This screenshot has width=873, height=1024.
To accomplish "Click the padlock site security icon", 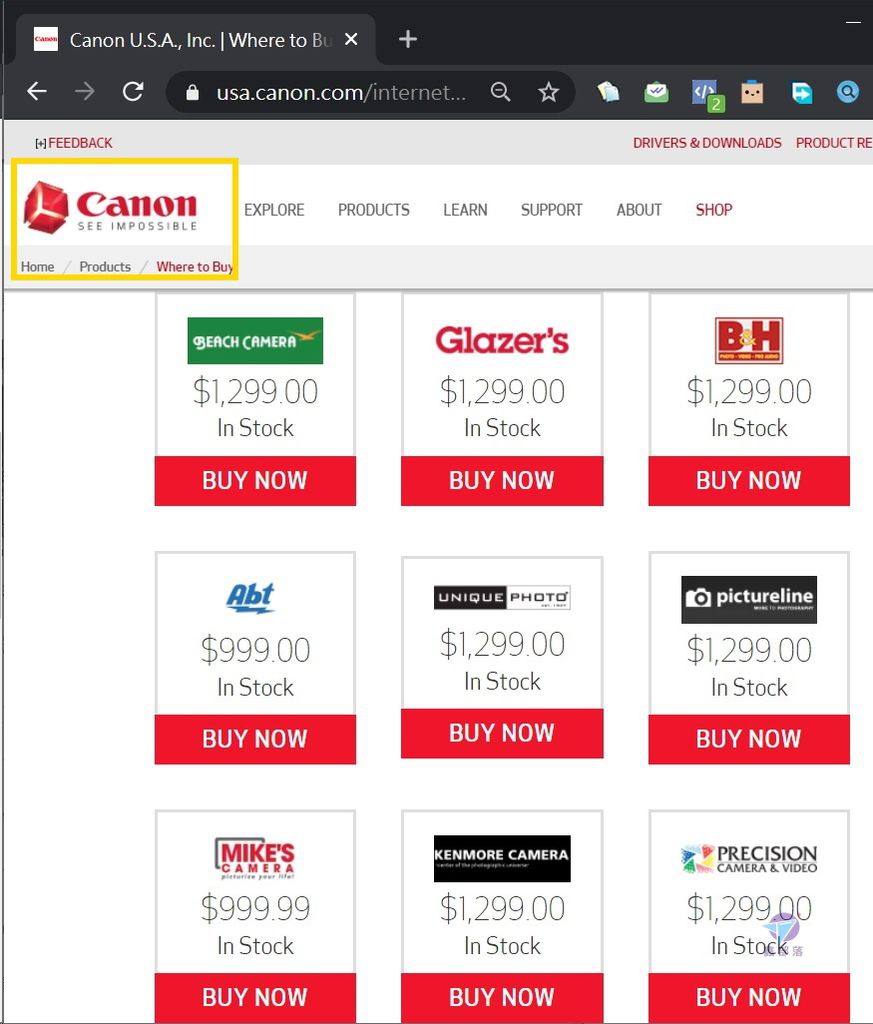I will tap(193, 93).
